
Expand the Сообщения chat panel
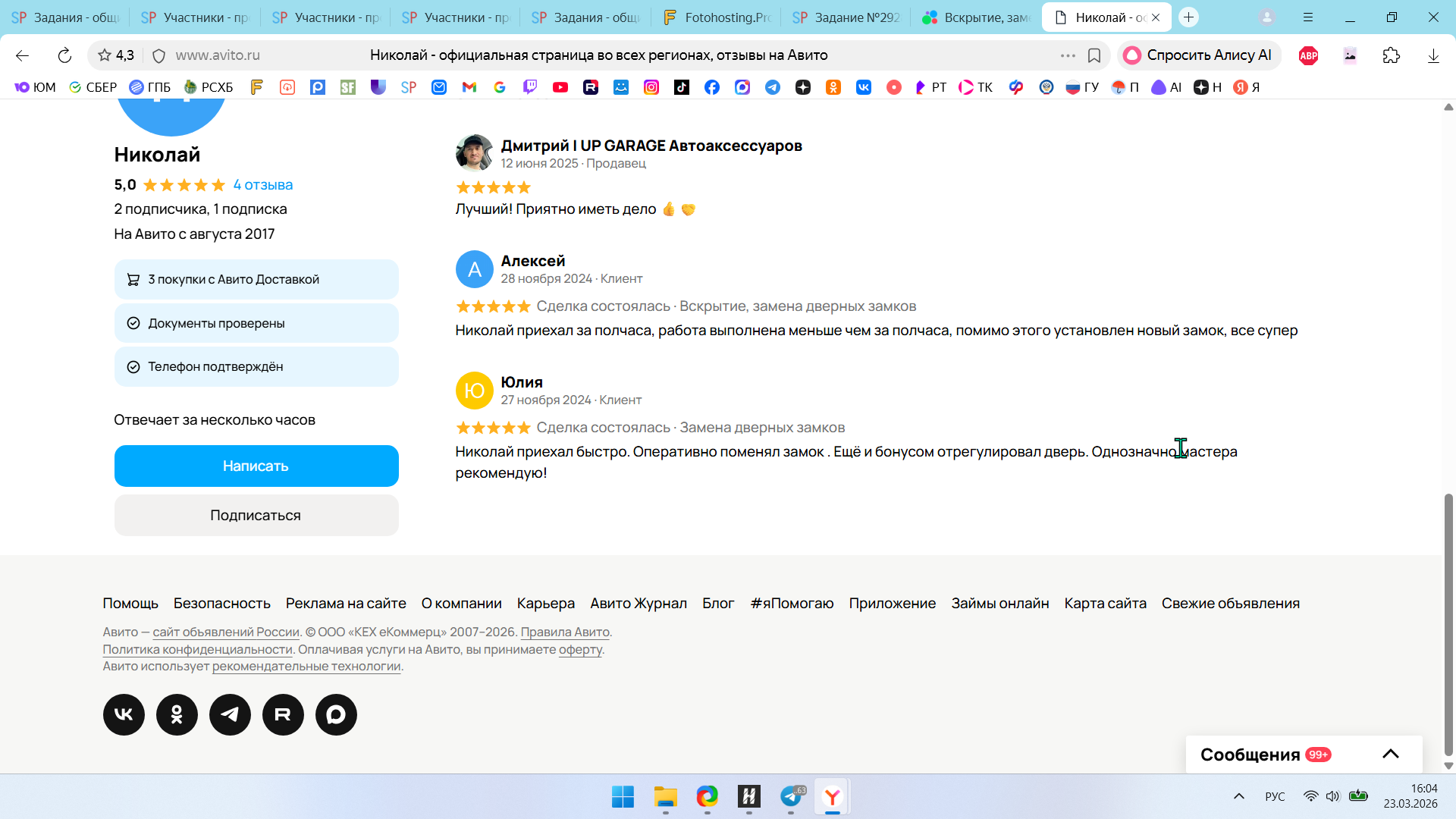pos(1390,754)
